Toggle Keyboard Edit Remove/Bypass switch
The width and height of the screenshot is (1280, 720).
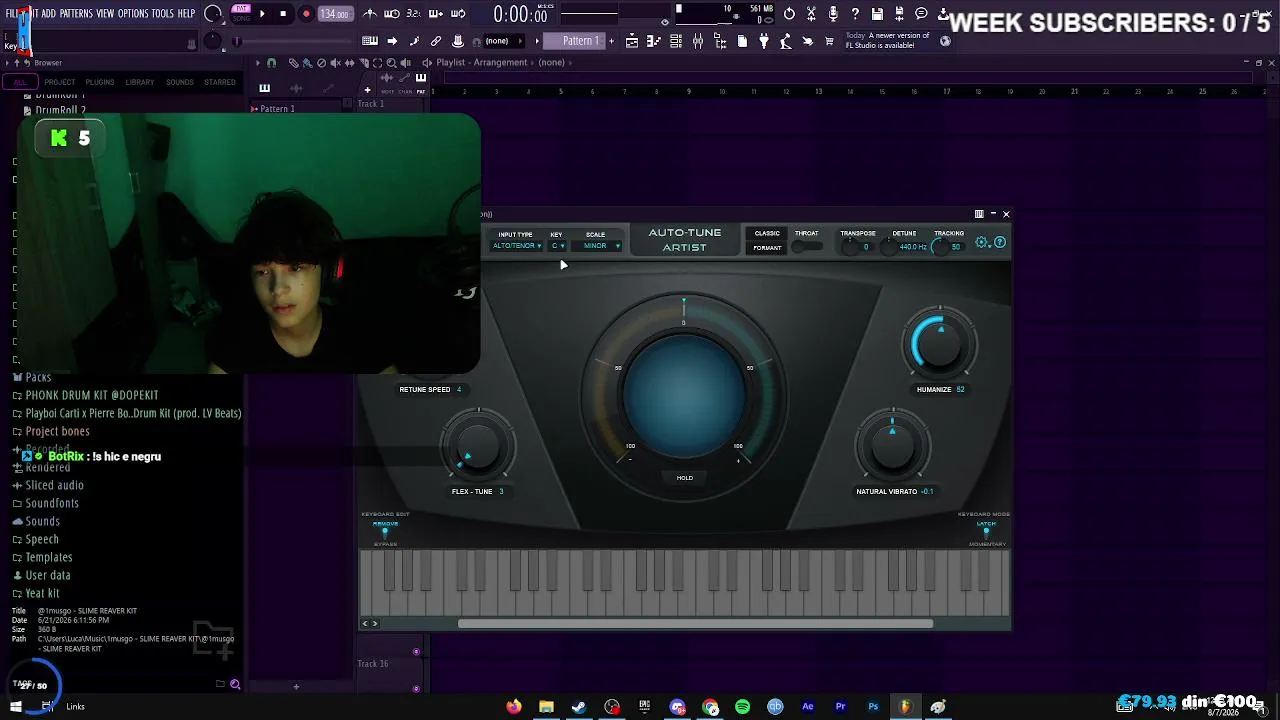click(385, 534)
